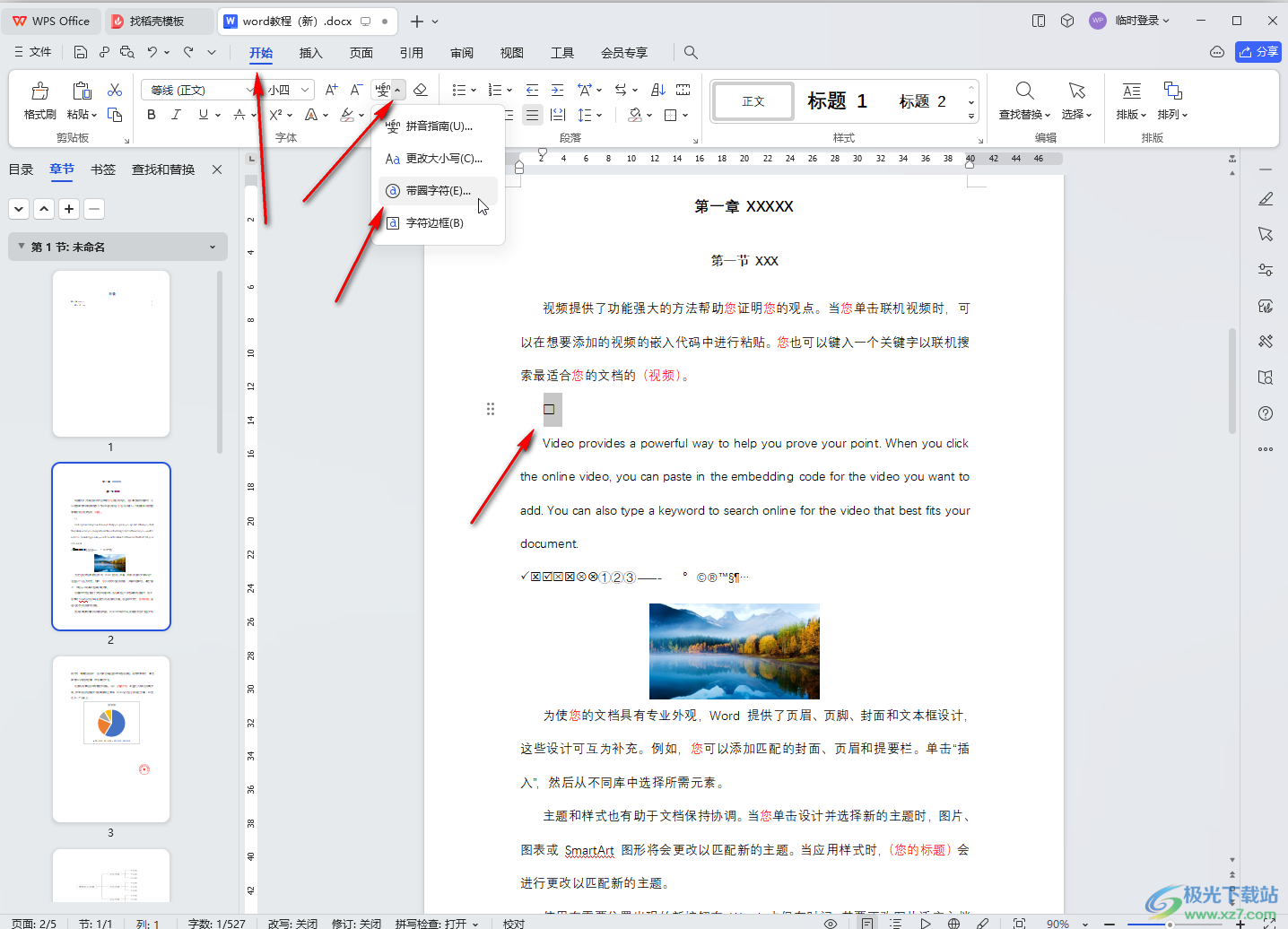
Task: Select 带圈字符(E)... menu item
Action: point(438,190)
